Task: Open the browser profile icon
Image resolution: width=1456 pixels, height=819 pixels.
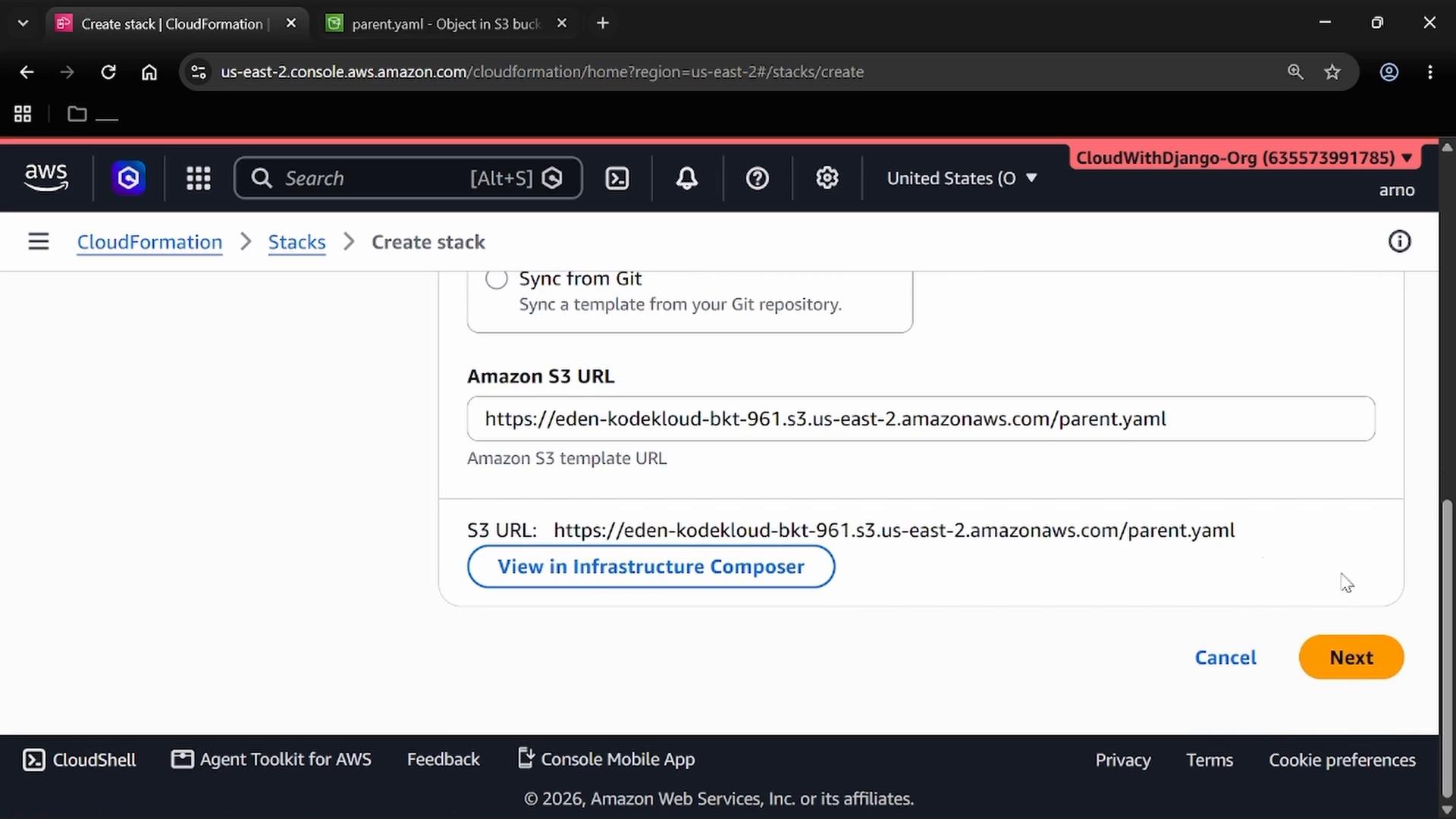Action: point(1389,72)
